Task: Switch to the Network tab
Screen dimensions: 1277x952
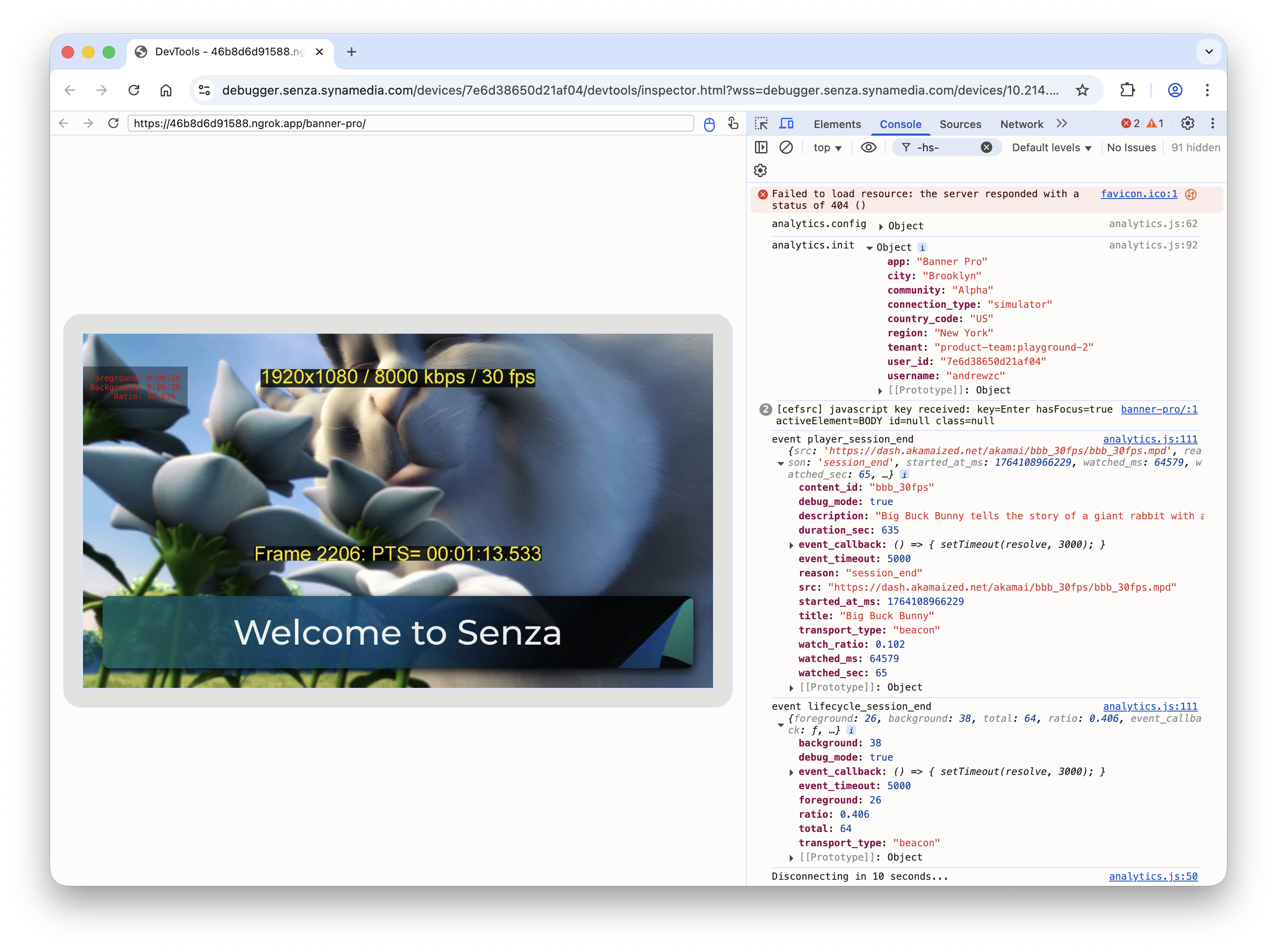Action: [x=1021, y=124]
